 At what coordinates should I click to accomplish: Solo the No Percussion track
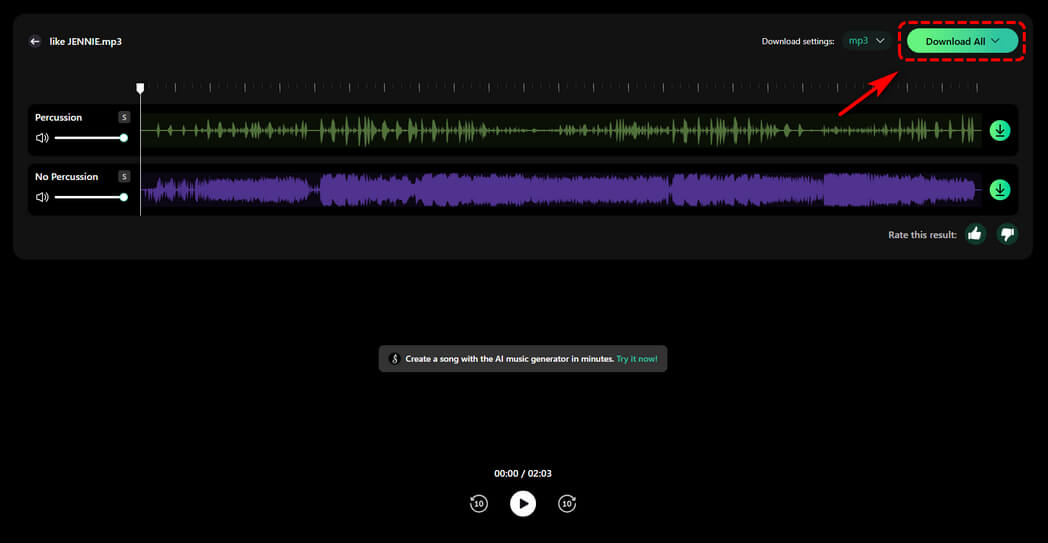(x=124, y=177)
